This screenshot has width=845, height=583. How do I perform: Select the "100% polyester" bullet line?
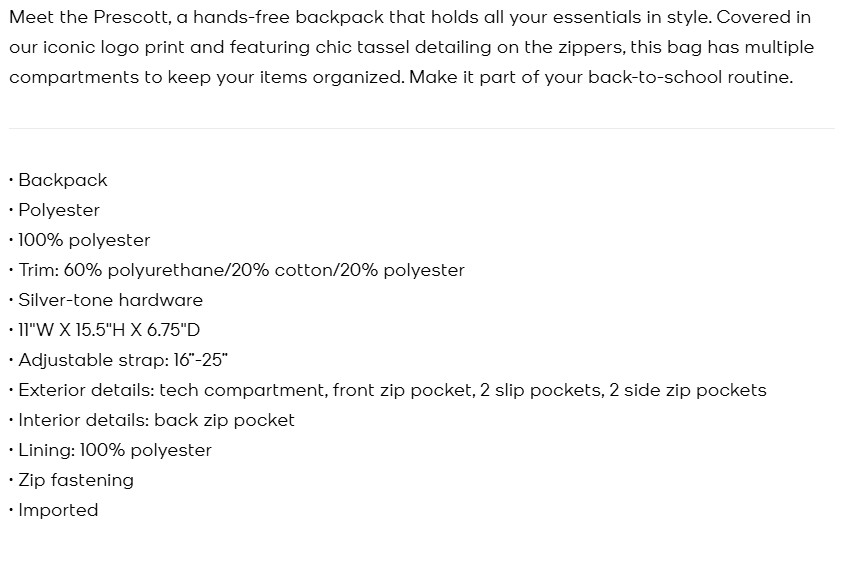[x=84, y=240]
